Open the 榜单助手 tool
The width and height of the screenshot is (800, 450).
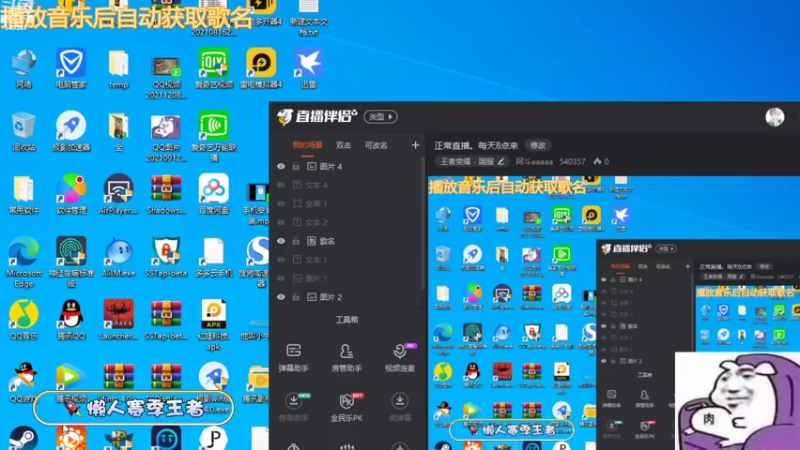pyautogui.click(x=294, y=407)
